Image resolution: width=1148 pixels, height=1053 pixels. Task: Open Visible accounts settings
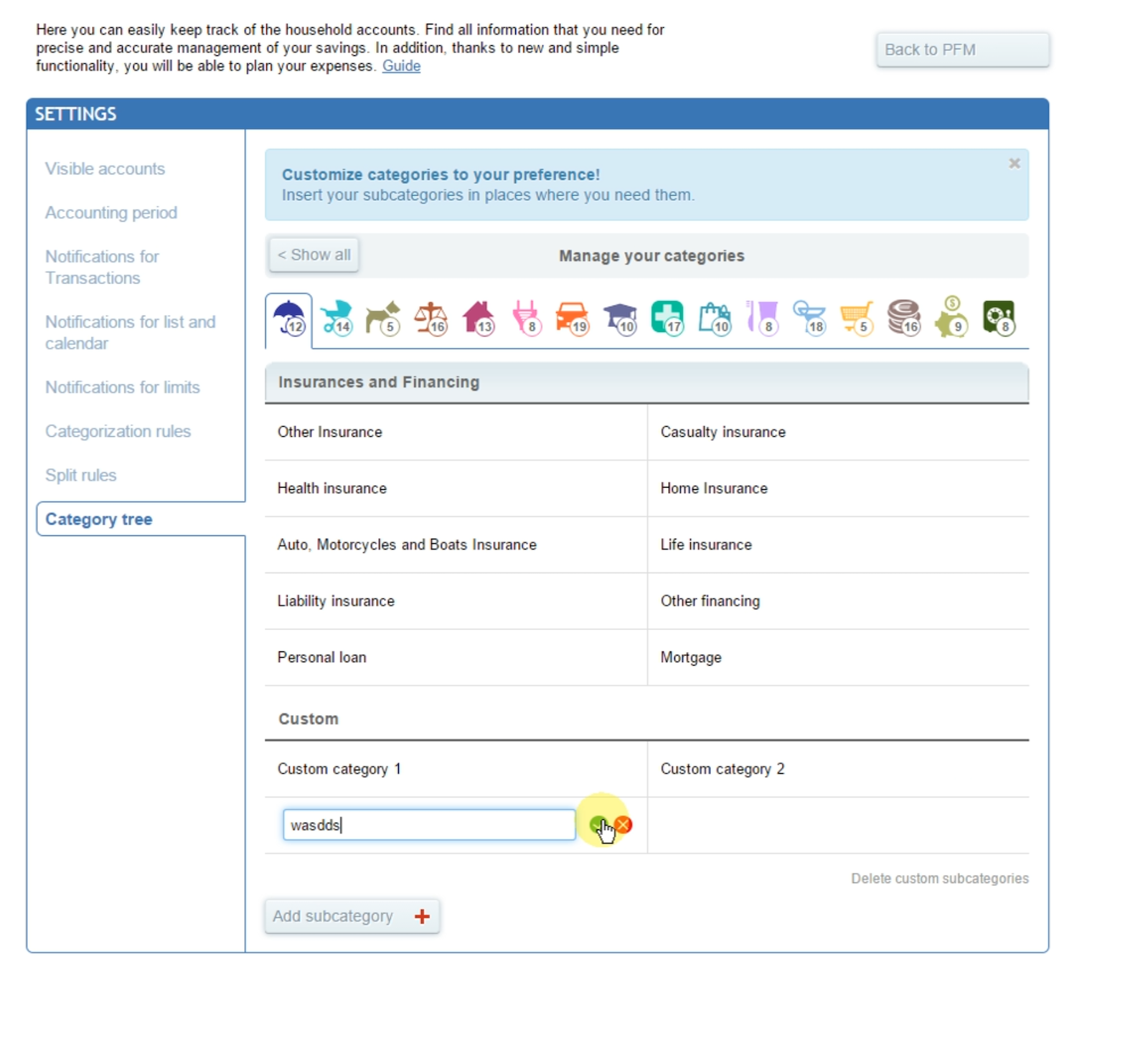(105, 169)
